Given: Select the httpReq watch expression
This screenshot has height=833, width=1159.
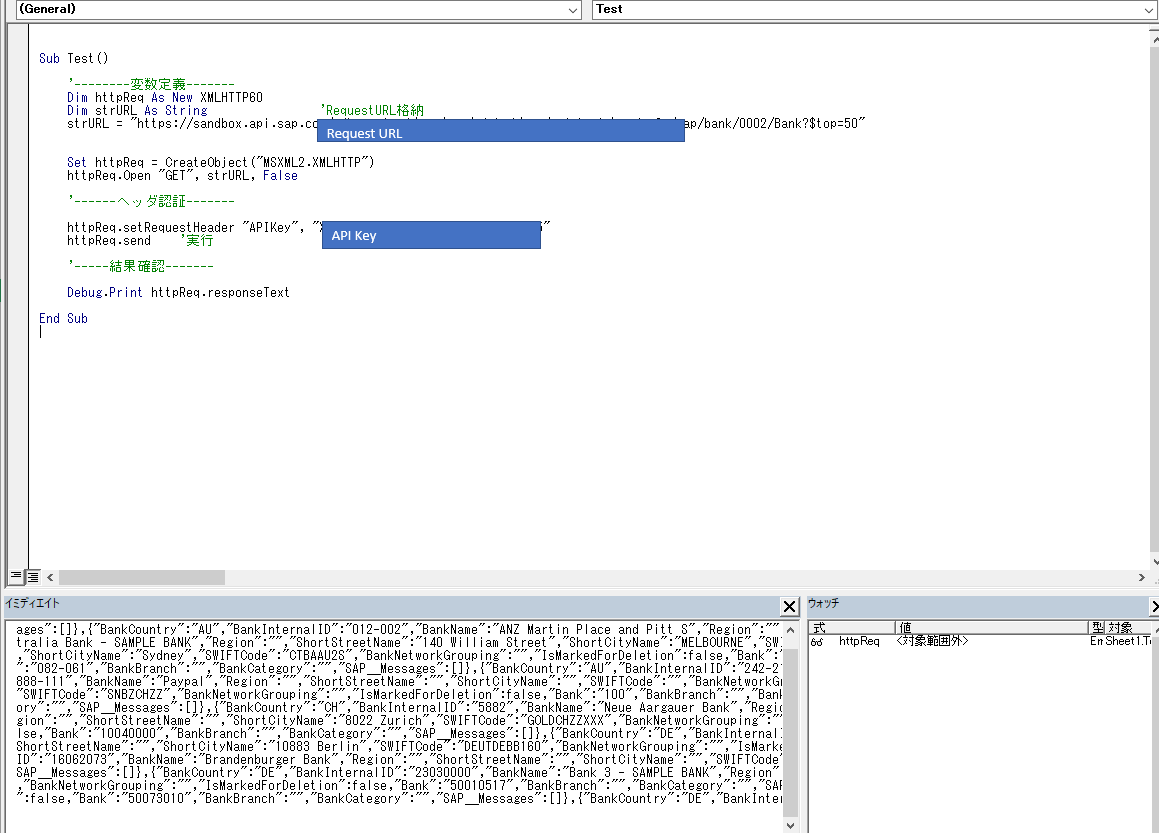Looking at the screenshot, I should (859, 641).
